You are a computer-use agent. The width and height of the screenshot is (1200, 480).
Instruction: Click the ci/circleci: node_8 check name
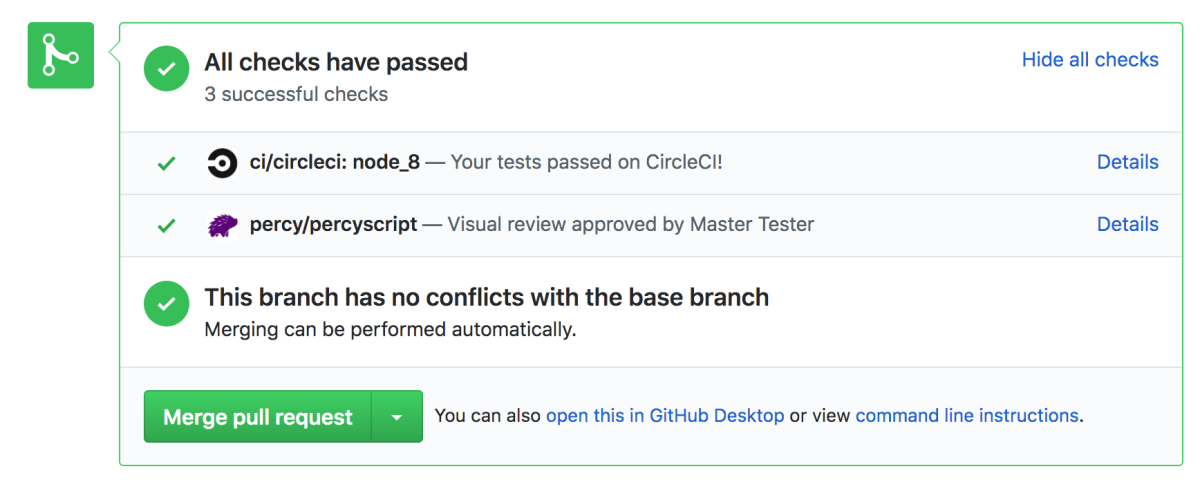click(x=335, y=162)
